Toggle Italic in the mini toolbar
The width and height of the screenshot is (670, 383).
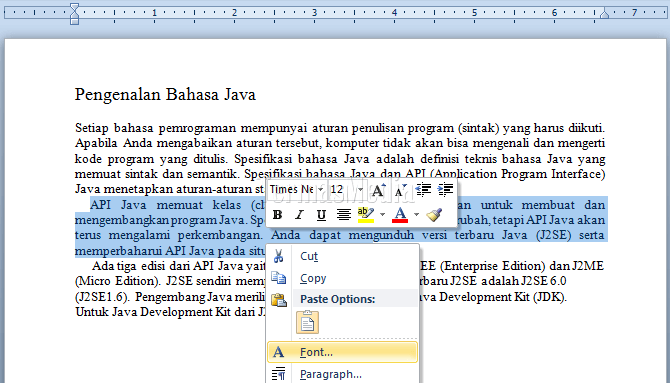(300, 215)
